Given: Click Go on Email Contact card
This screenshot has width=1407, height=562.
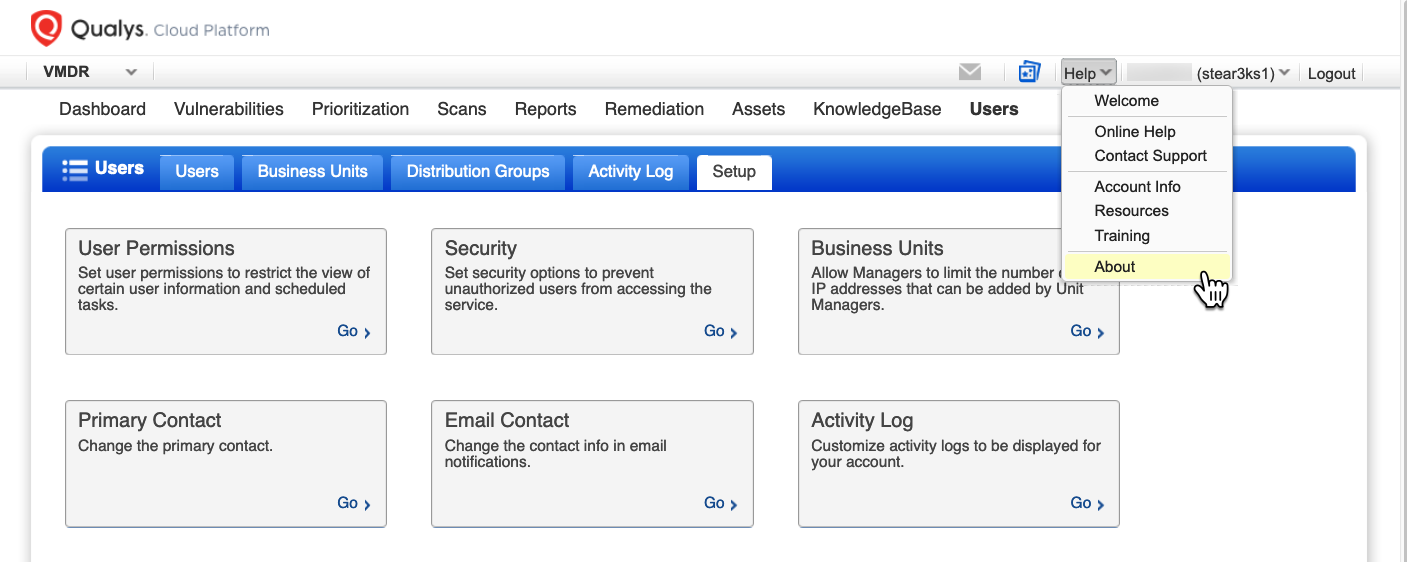Looking at the screenshot, I should point(720,503).
